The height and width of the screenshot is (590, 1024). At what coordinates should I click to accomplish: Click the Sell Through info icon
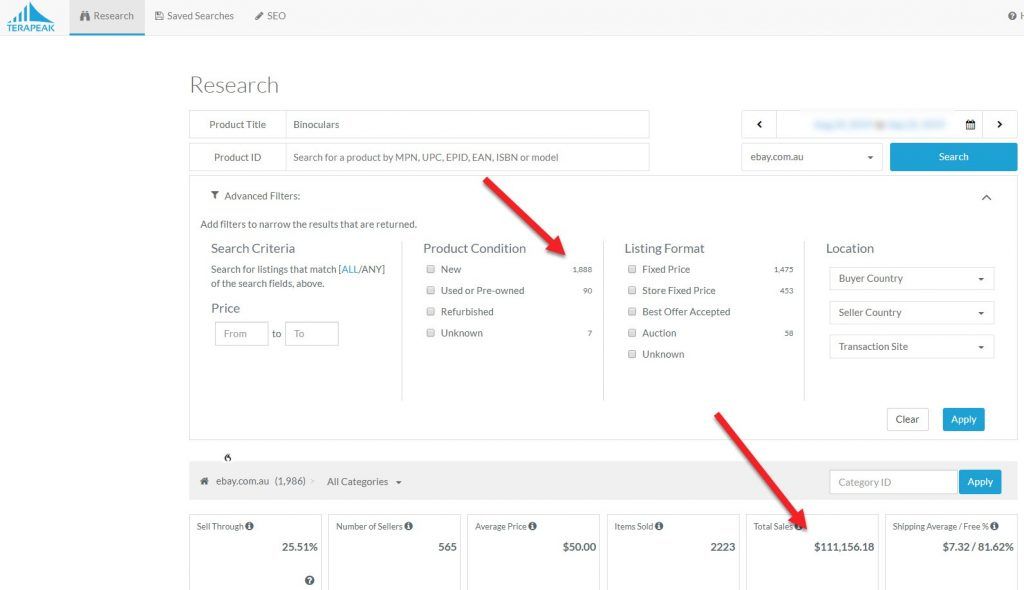click(249, 526)
